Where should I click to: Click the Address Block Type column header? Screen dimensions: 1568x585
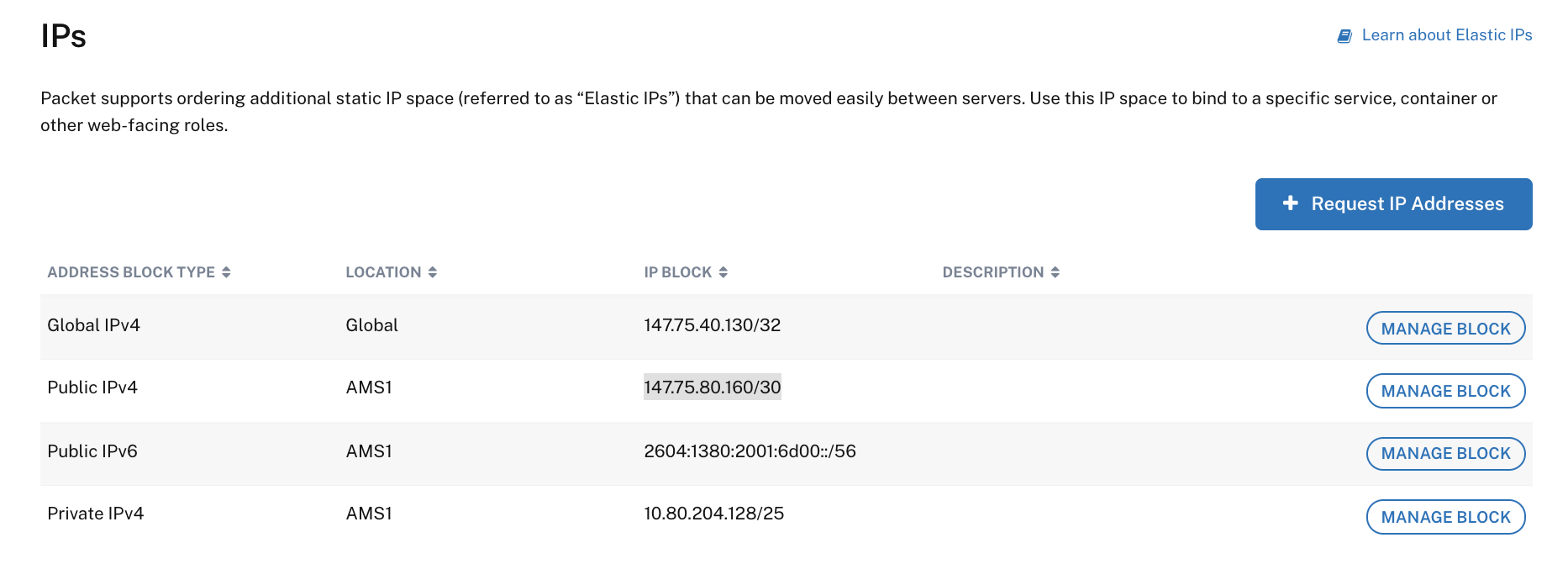(x=131, y=272)
